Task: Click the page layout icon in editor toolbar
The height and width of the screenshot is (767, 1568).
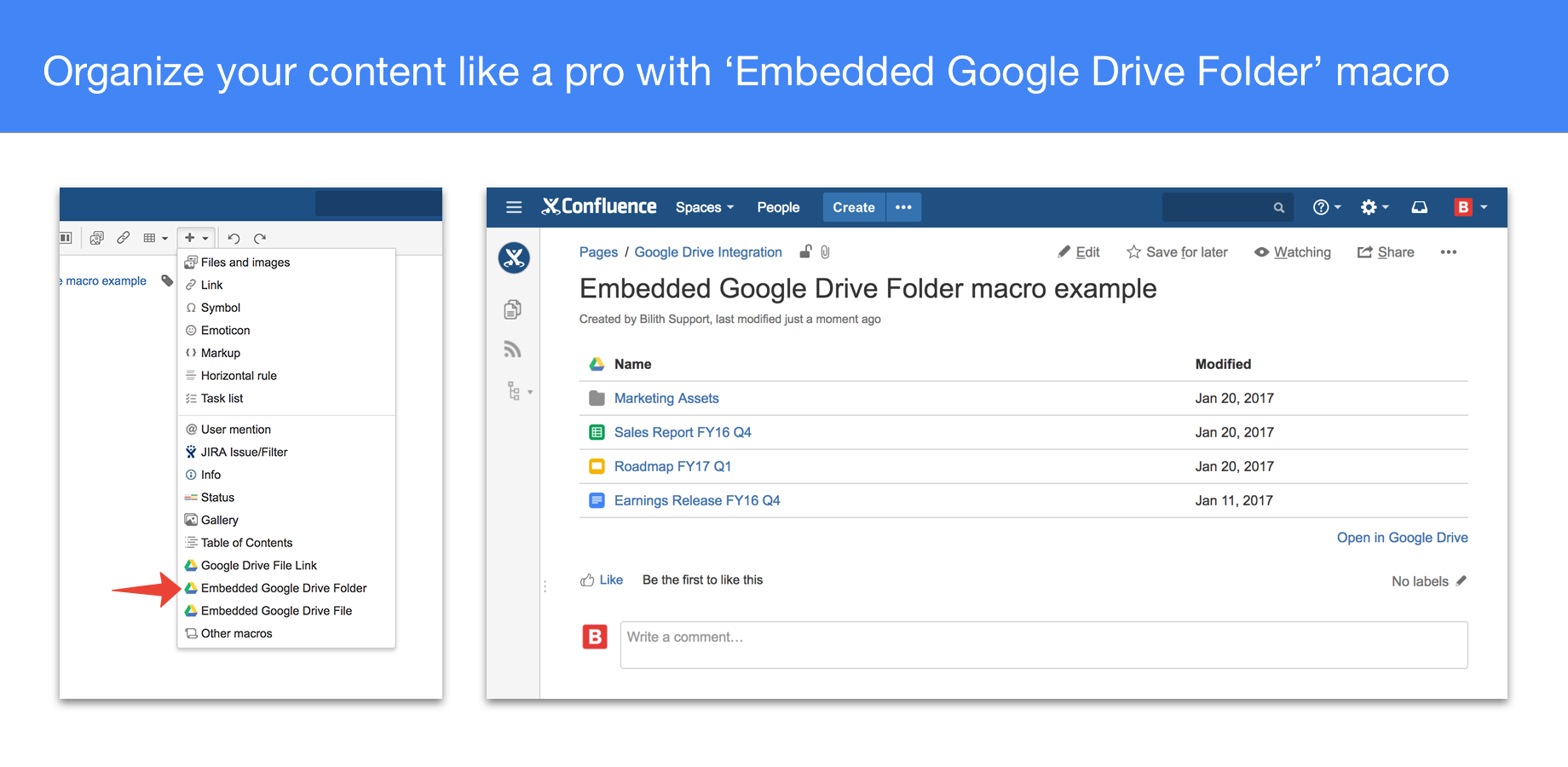Action: pos(66,238)
